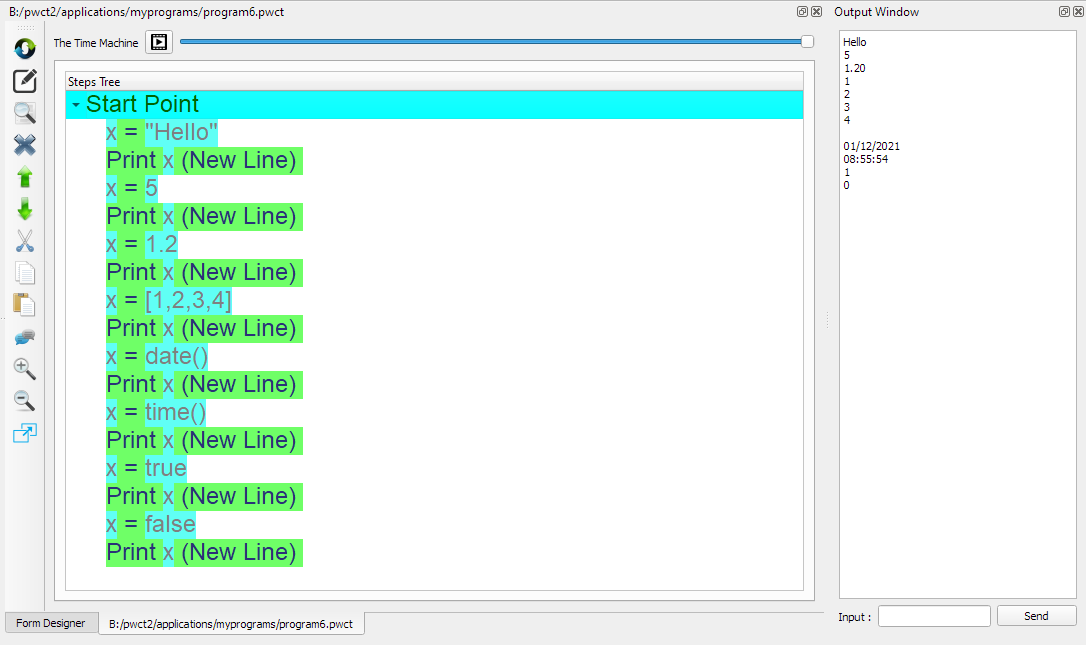Image resolution: width=1086 pixels, height=645 pixels.
Task: Cut the step using scissors icon
Action: click(x=24, y=241)
